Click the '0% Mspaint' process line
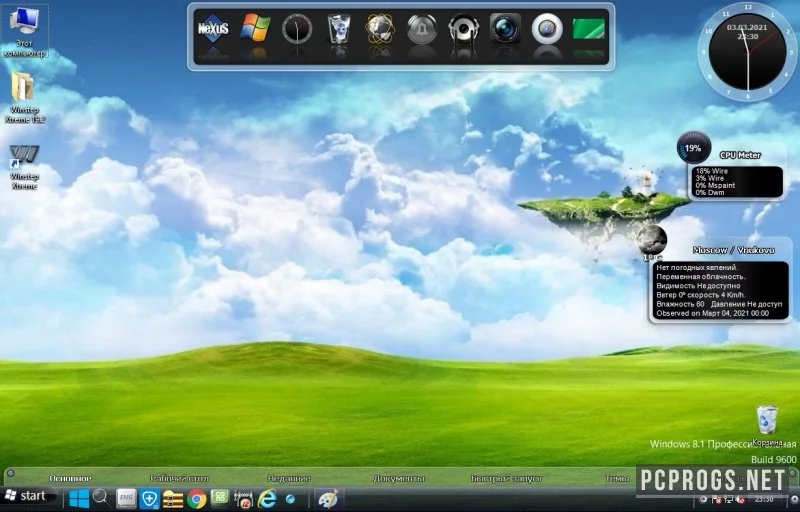This screenshot has width=800, height=512. tap(715, 186)
